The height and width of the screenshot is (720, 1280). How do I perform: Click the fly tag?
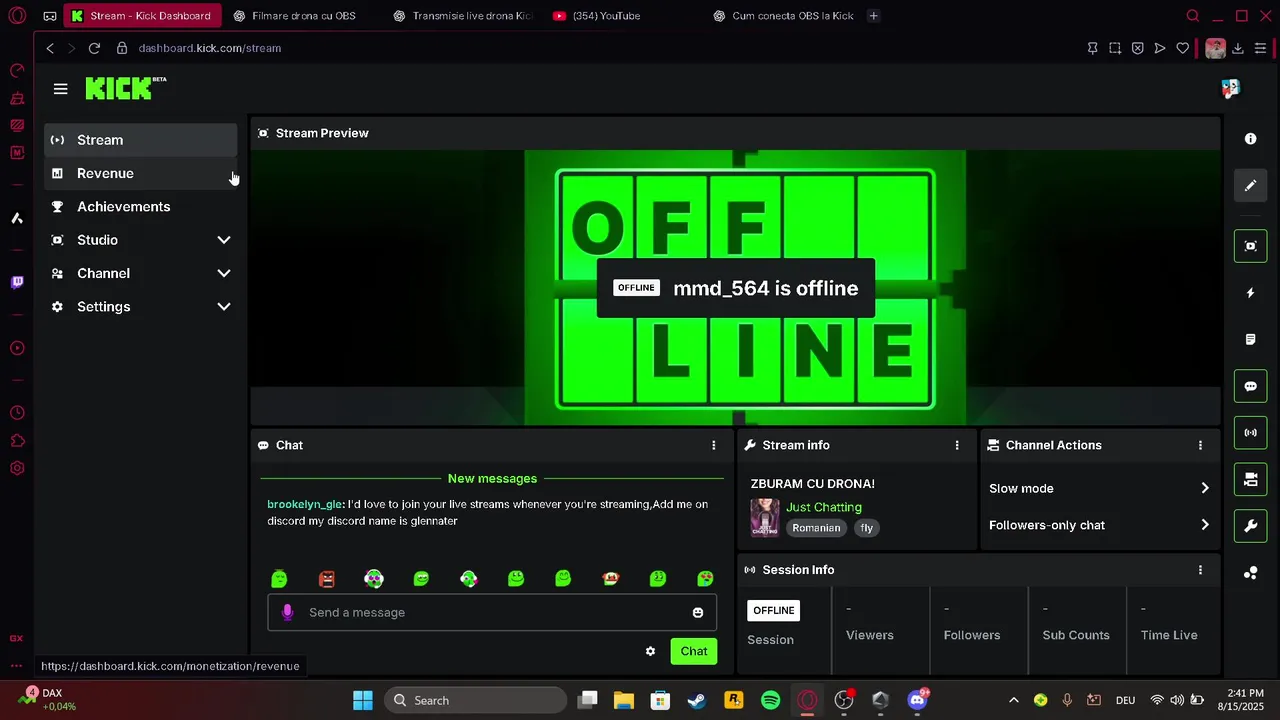pos(866,528)
